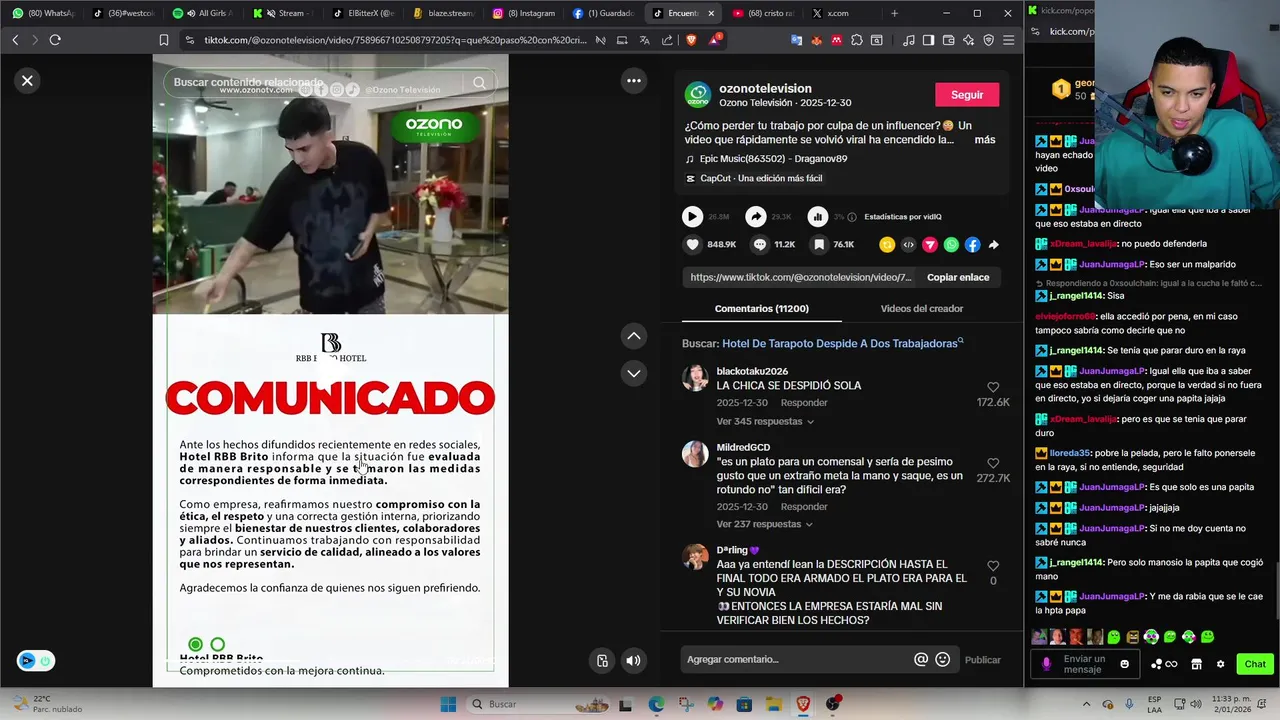This screenshot has height=720, width=1280.
Task: Click the yellow repost icon
Action: tap(887, 244)
